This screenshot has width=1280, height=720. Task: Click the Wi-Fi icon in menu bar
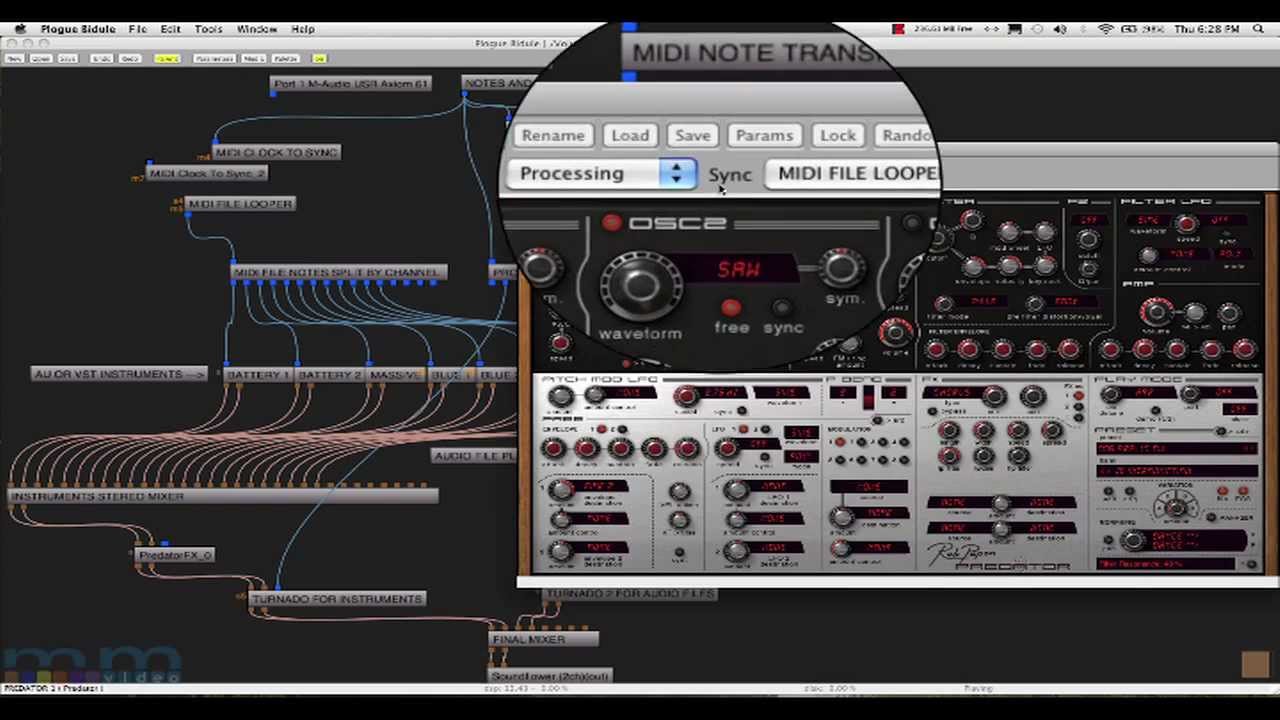1107,29
